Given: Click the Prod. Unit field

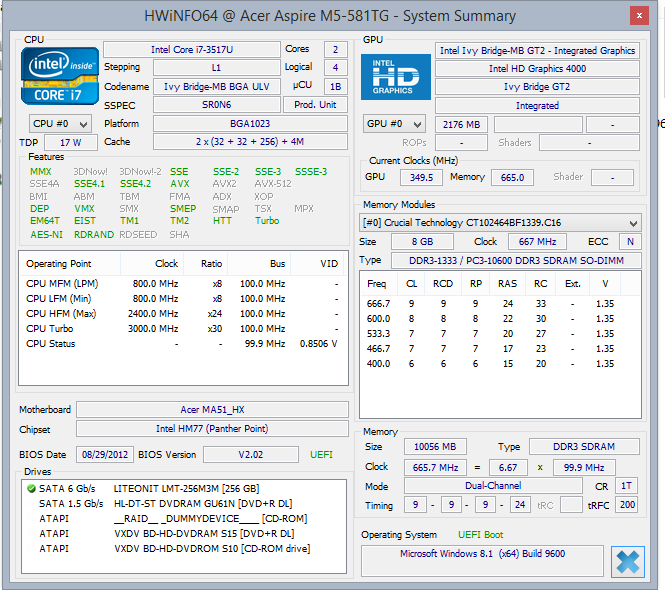Looking at the screenshot, I should click(x=317, y=105).
